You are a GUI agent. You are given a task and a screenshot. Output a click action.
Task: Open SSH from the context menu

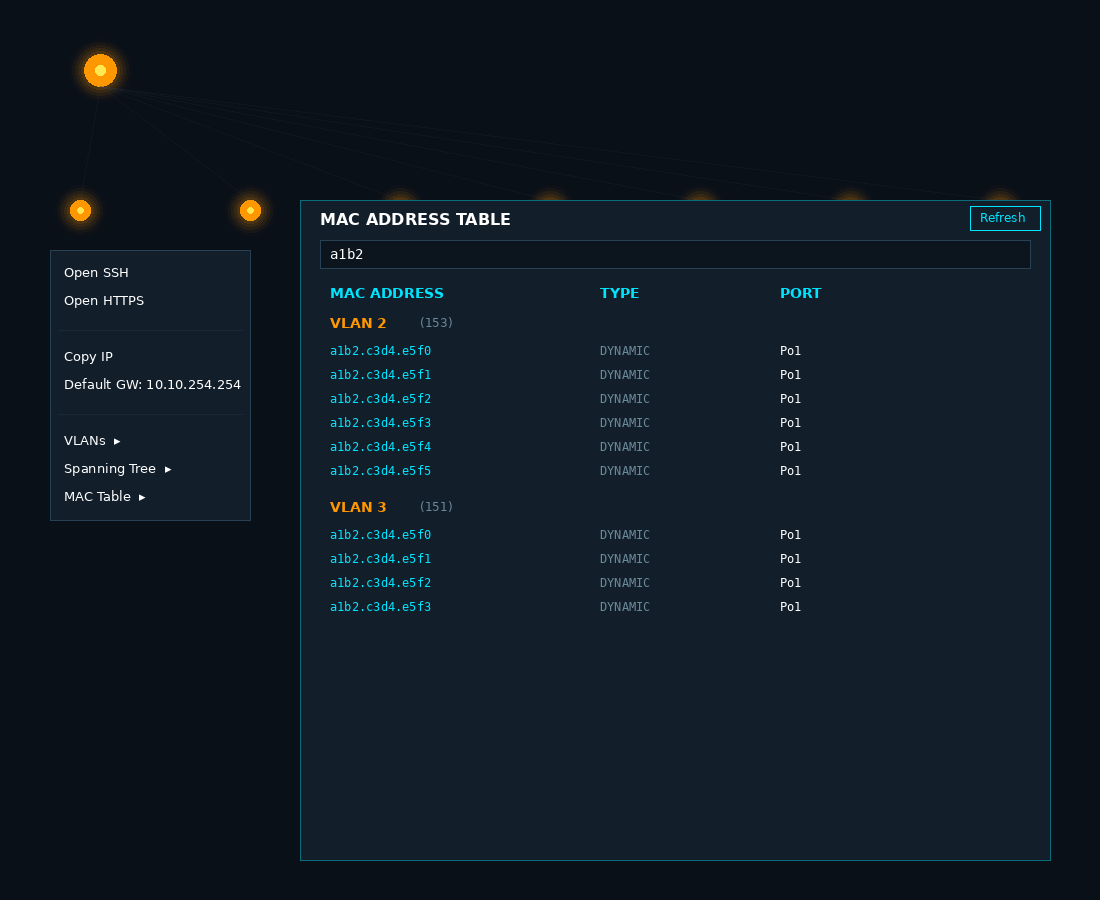pos(96,273)
